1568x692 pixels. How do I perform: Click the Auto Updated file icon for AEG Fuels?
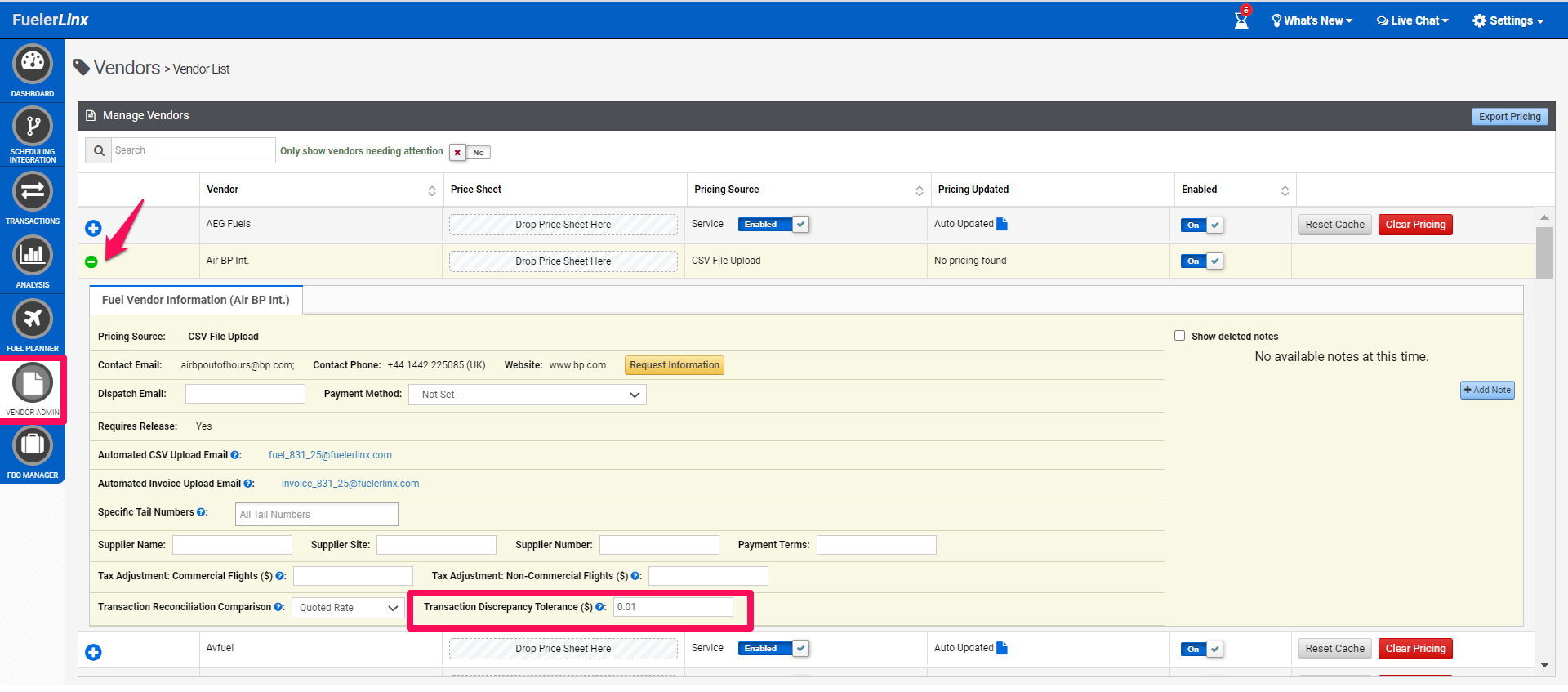tap(1002, 224)
